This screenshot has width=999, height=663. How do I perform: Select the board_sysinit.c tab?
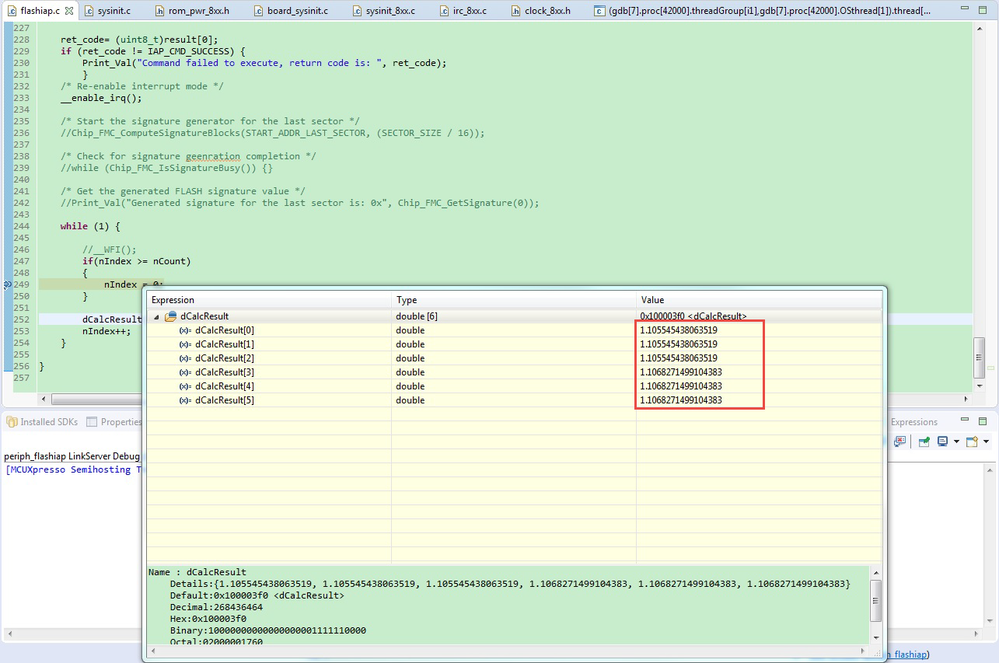pos(291,11)
